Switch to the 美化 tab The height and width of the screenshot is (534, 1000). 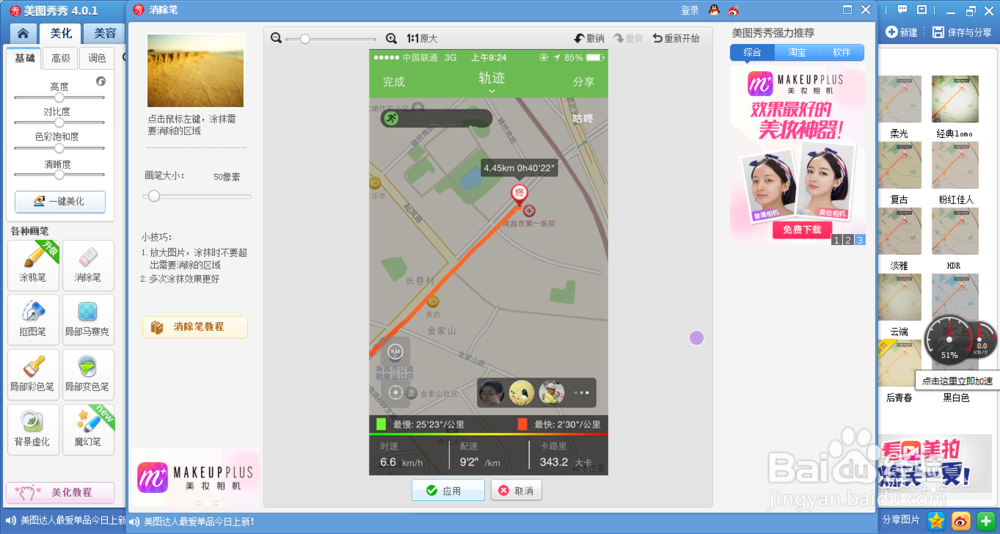pyautogui.click(x=61, y=33)
